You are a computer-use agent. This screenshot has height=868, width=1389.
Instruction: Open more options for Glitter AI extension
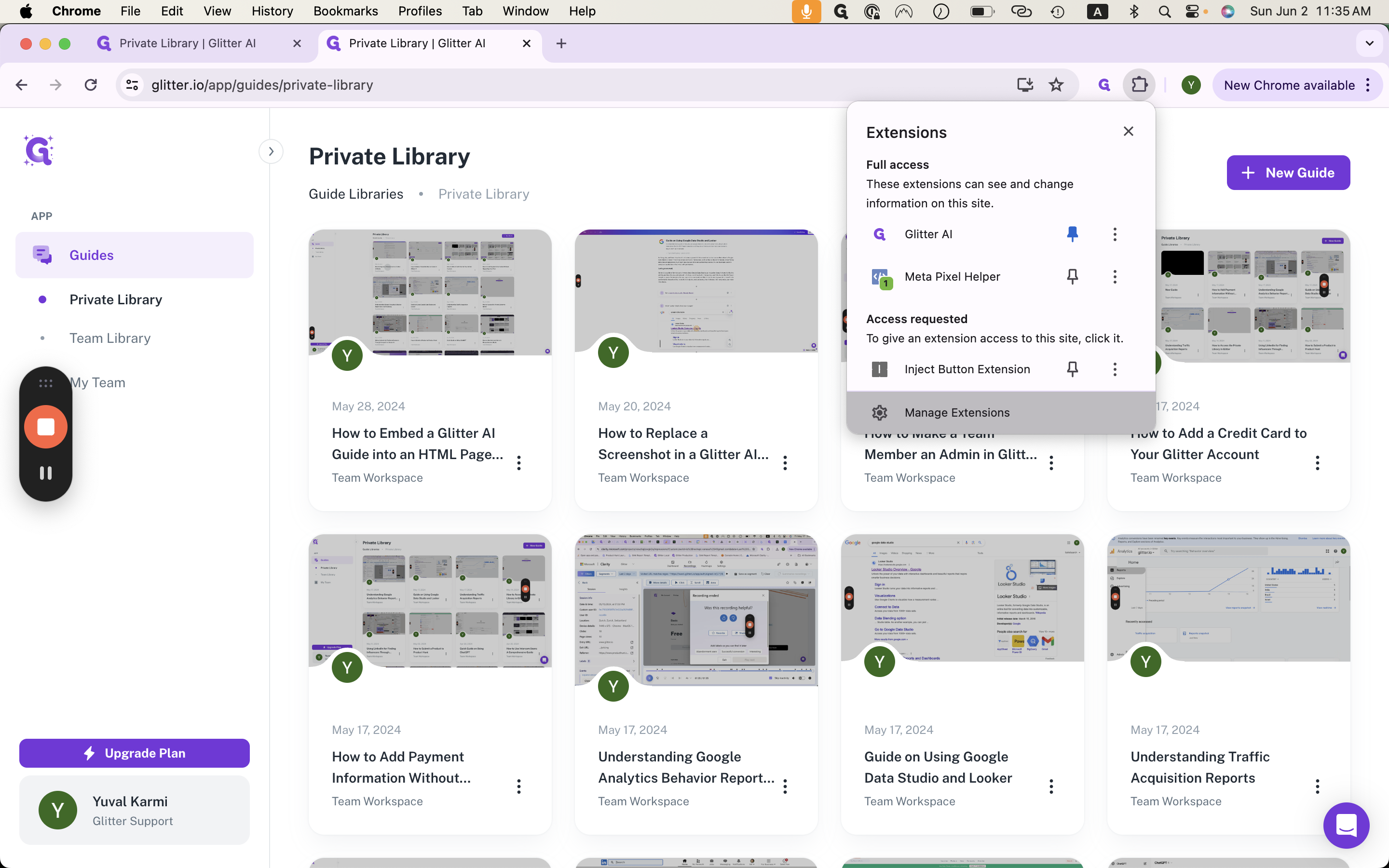(1115, 234)
